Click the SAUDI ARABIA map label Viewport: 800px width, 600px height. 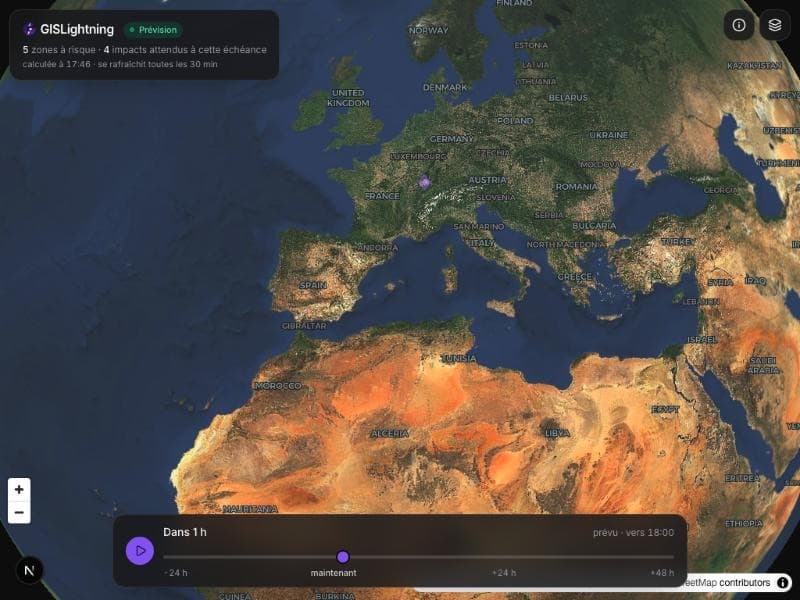pyautogui.click(x=763, y=365)
